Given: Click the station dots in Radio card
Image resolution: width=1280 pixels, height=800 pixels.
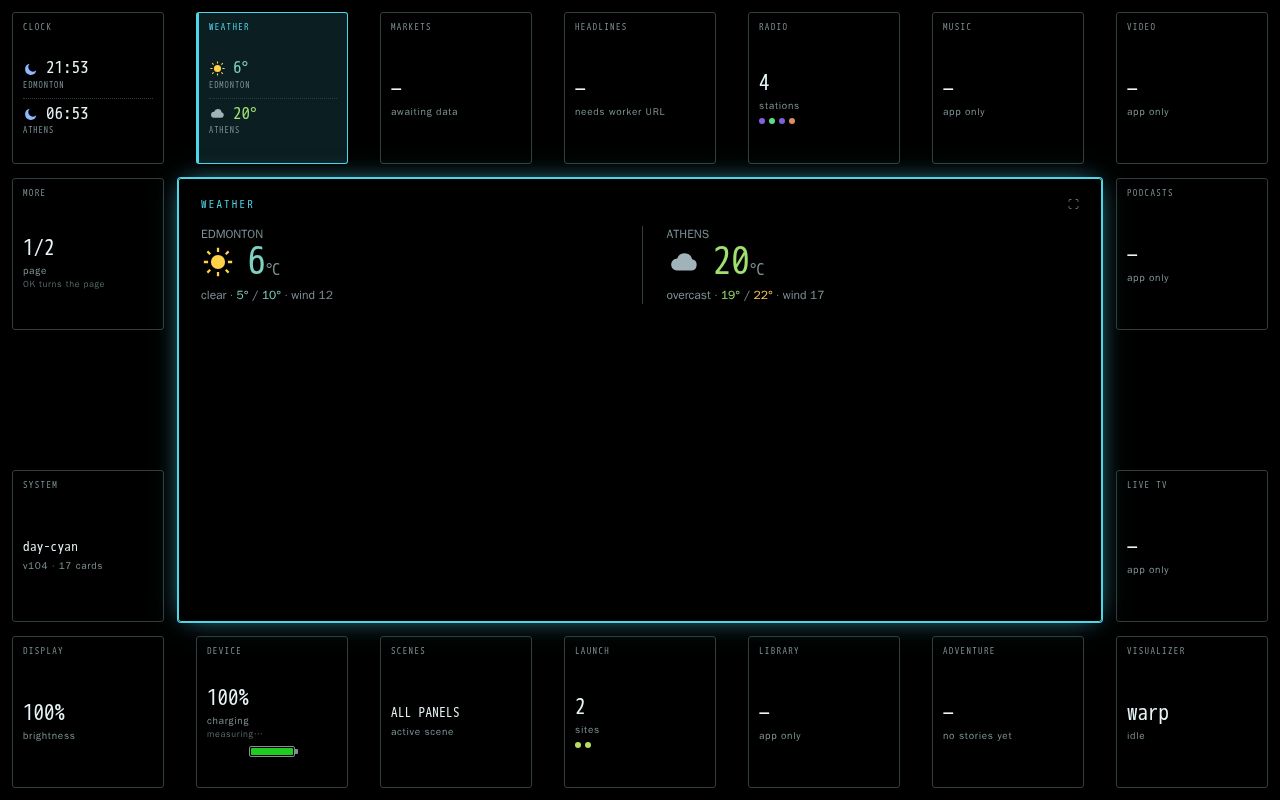Looking at the screenshot, I should point(777,121).
